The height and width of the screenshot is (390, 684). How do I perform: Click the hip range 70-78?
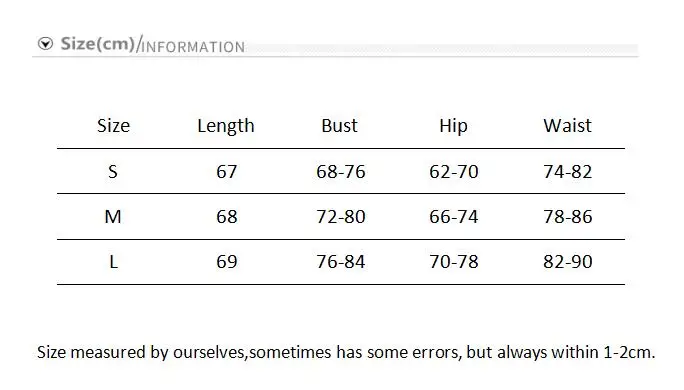(454, 262)
